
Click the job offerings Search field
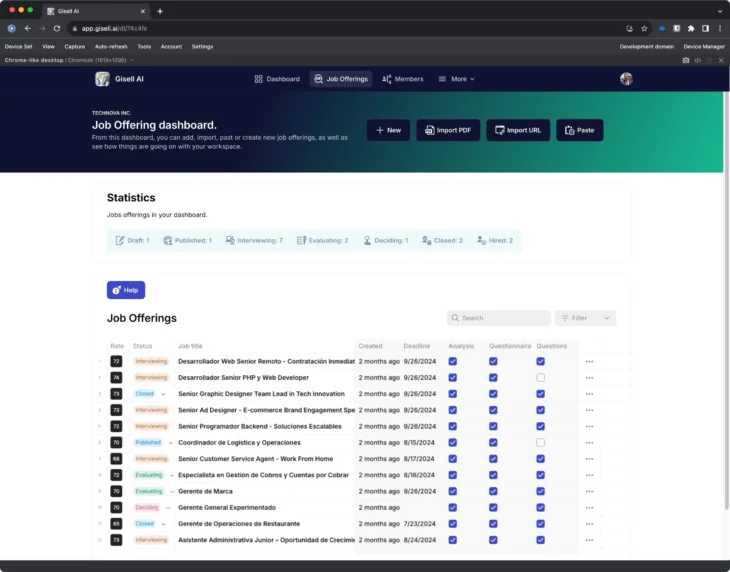pos(499,318)
